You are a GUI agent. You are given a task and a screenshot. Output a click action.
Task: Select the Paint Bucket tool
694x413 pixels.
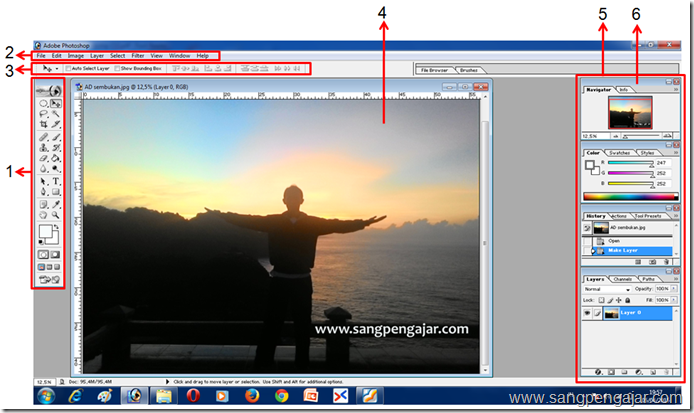[55, 158]
